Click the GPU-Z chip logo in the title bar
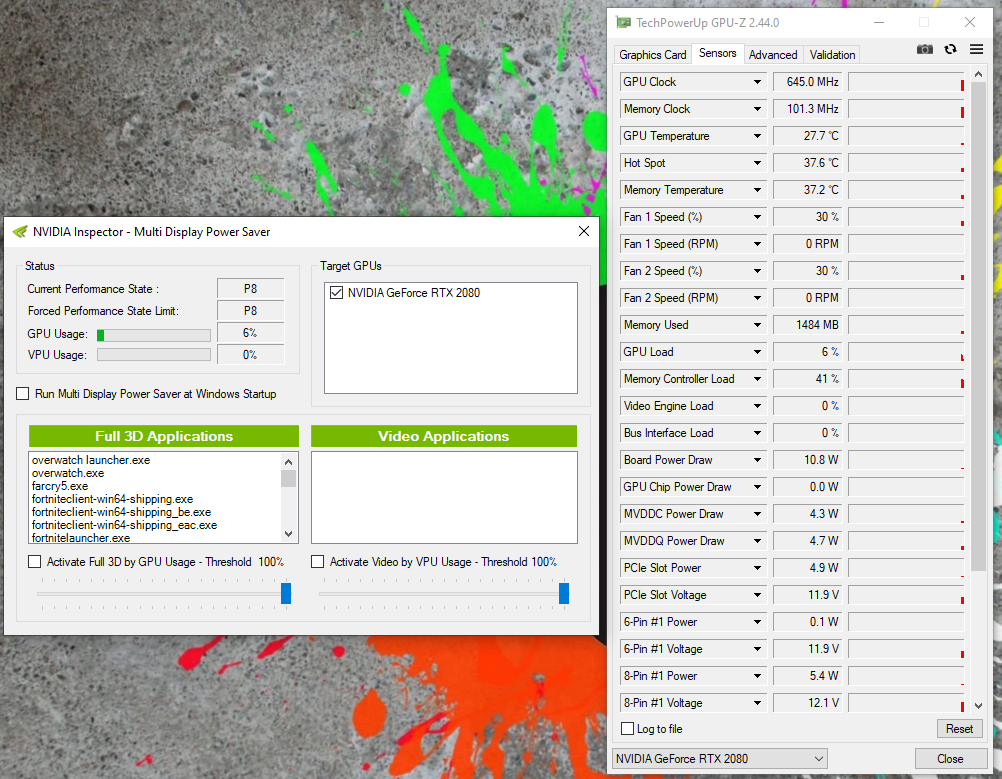 tap(623, 22)
